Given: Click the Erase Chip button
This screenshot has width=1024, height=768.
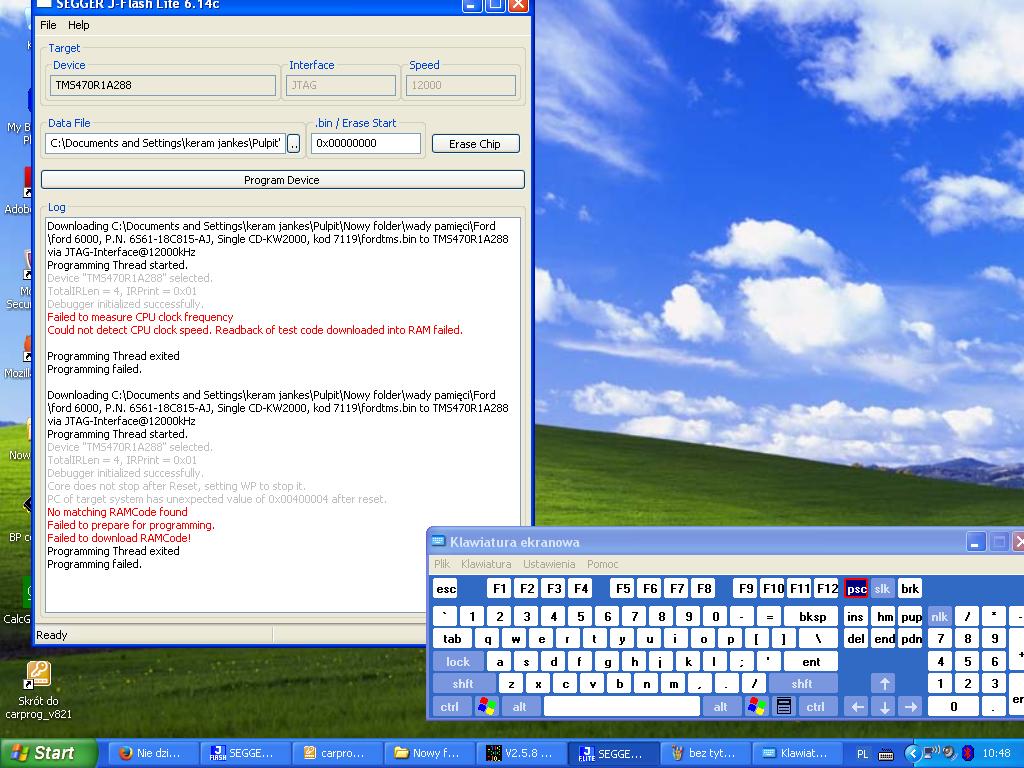Looking at the screenshot, I should tap(475, 144).
